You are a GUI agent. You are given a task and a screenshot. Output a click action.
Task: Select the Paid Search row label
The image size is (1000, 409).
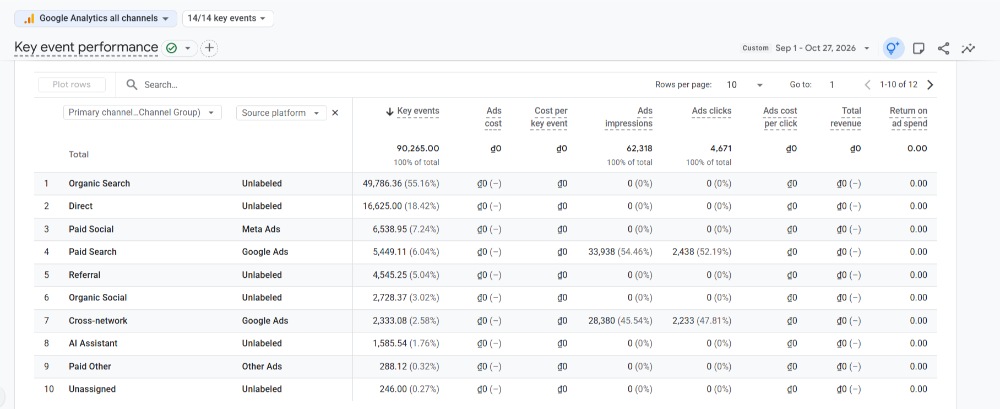[92, 252]
